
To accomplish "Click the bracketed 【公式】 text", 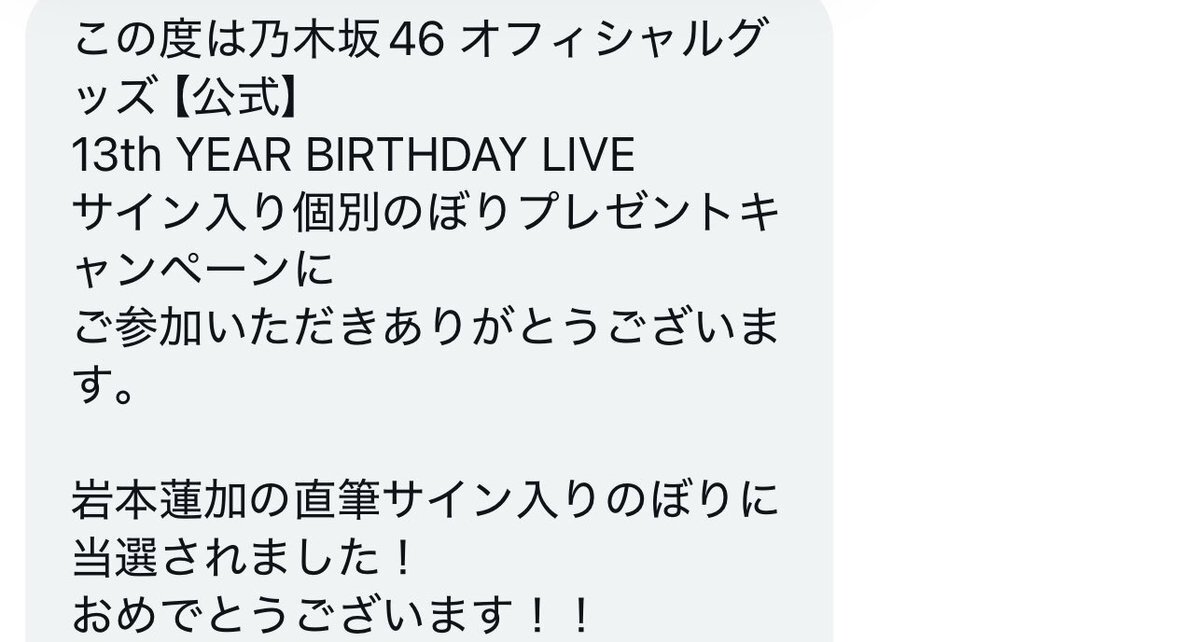I will (235, 99).
